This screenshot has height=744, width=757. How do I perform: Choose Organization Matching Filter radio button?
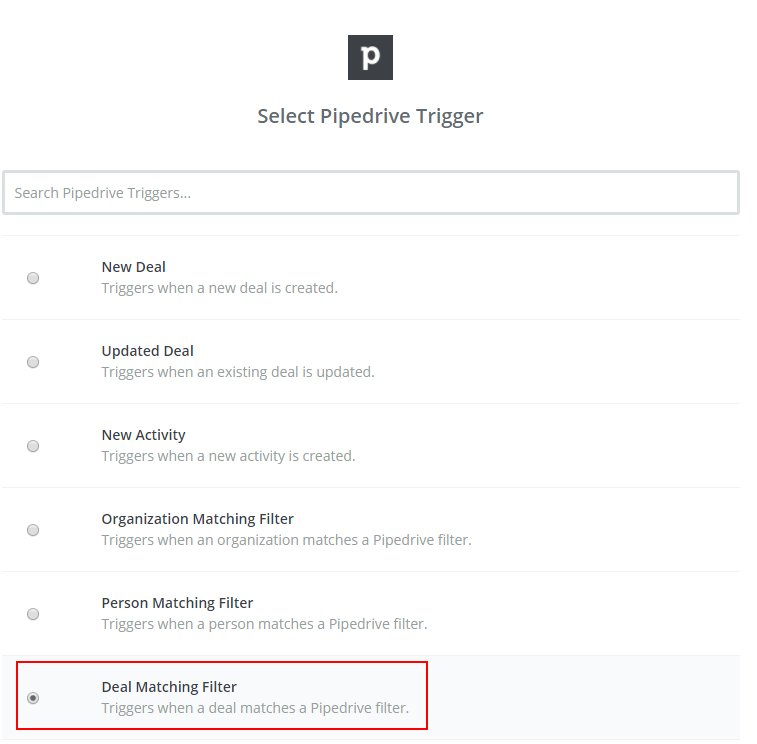[x=33, y=530]
